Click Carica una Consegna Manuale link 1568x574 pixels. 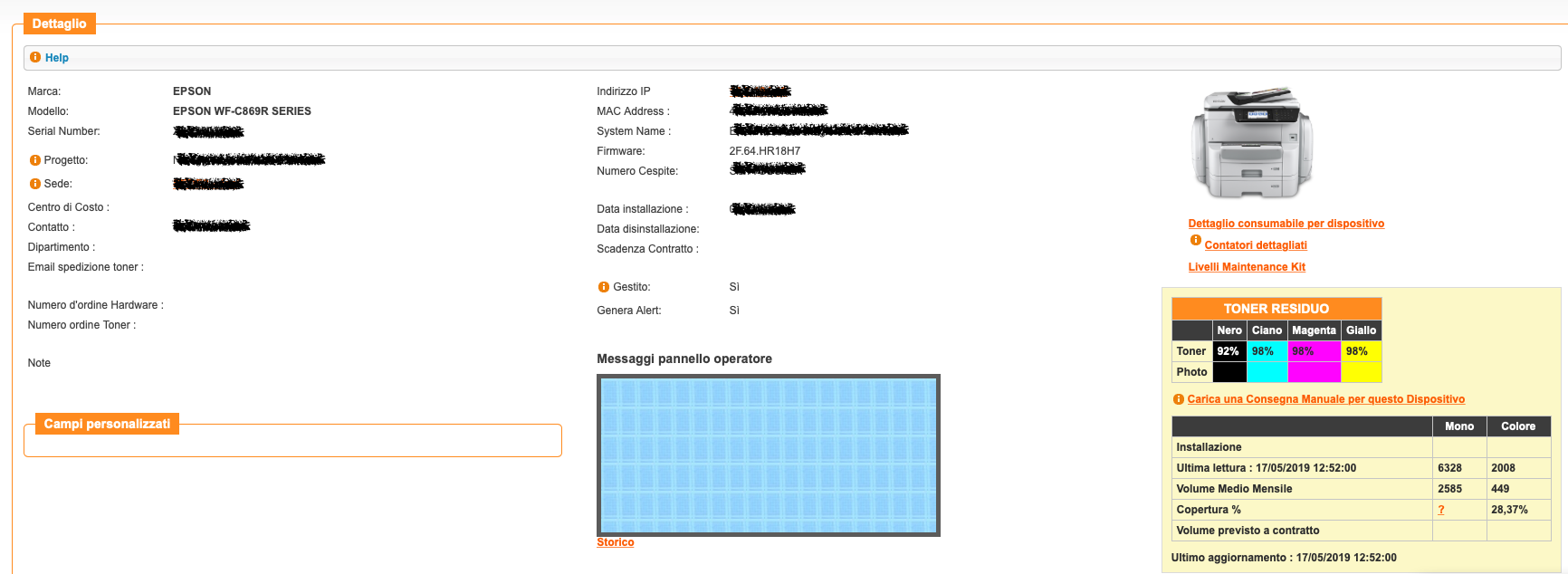[x=1325, y=399]
